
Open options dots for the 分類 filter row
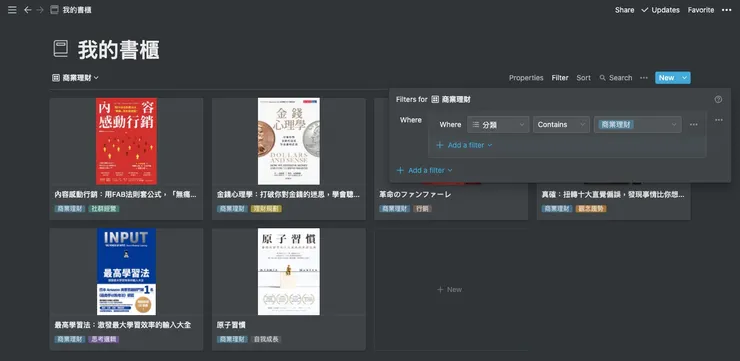point(694,125)
